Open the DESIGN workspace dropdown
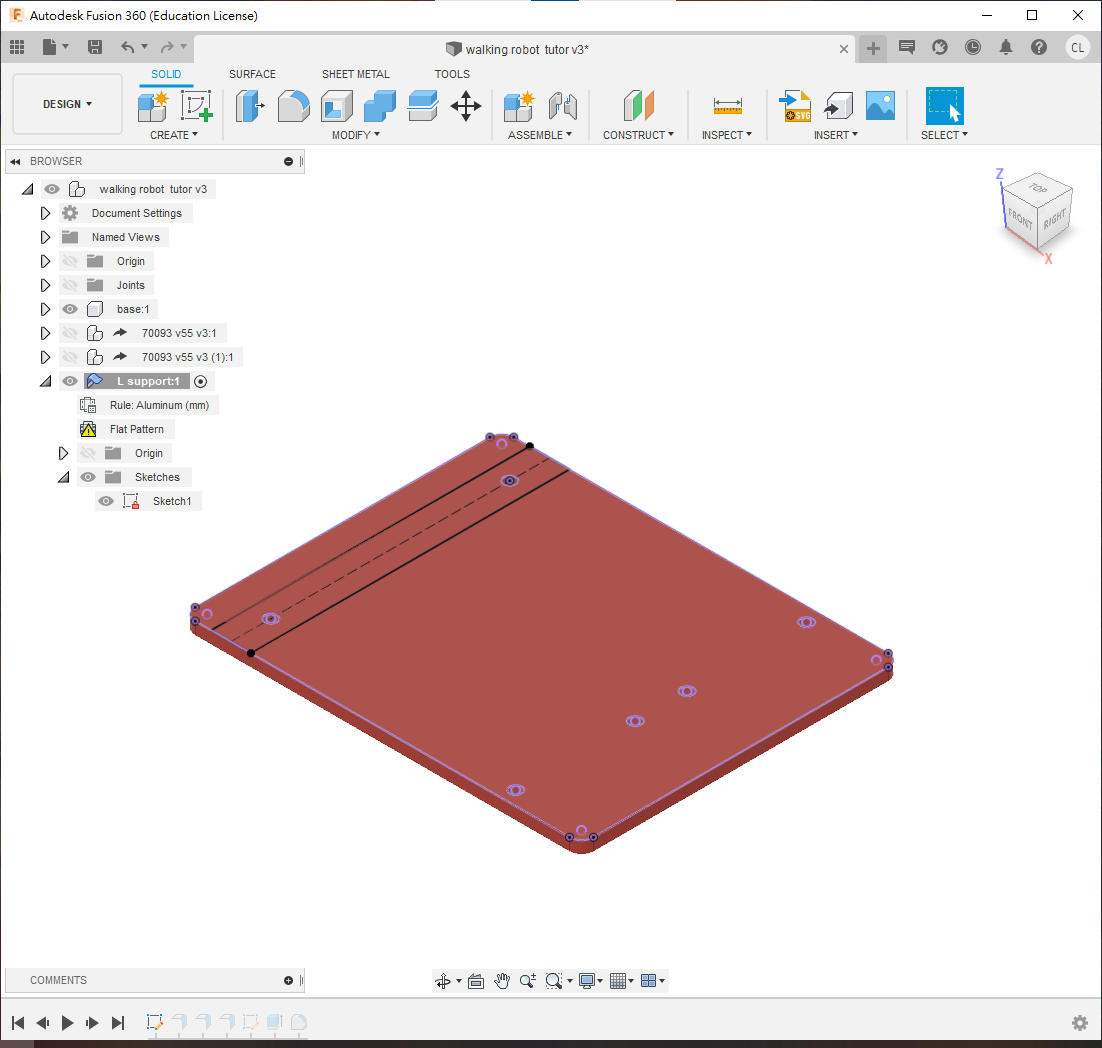The height and width of the screenshot is (1048, 1102). tap(67, 104)
